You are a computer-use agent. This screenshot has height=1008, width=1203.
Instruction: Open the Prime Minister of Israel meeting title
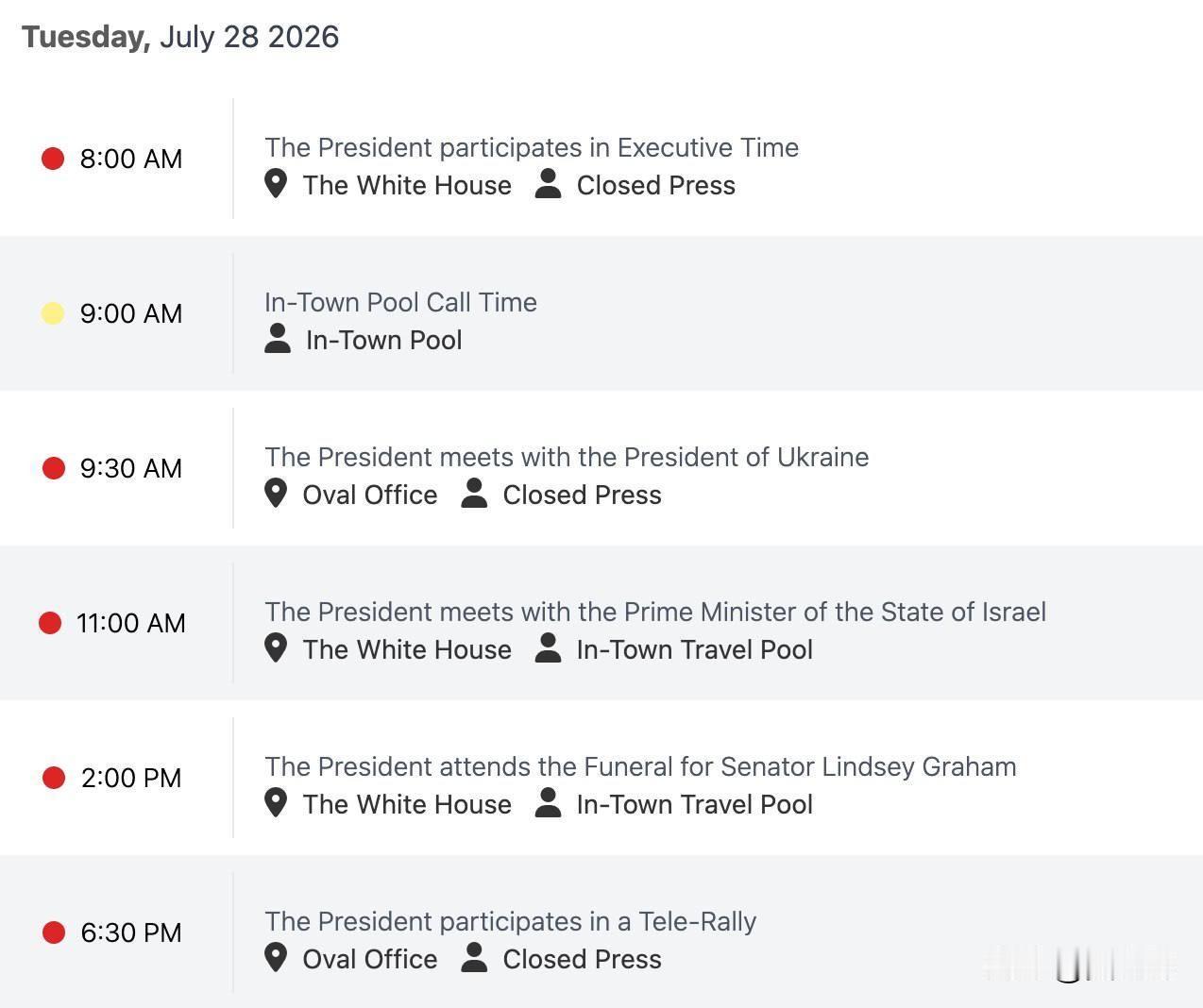click(655, 612)
